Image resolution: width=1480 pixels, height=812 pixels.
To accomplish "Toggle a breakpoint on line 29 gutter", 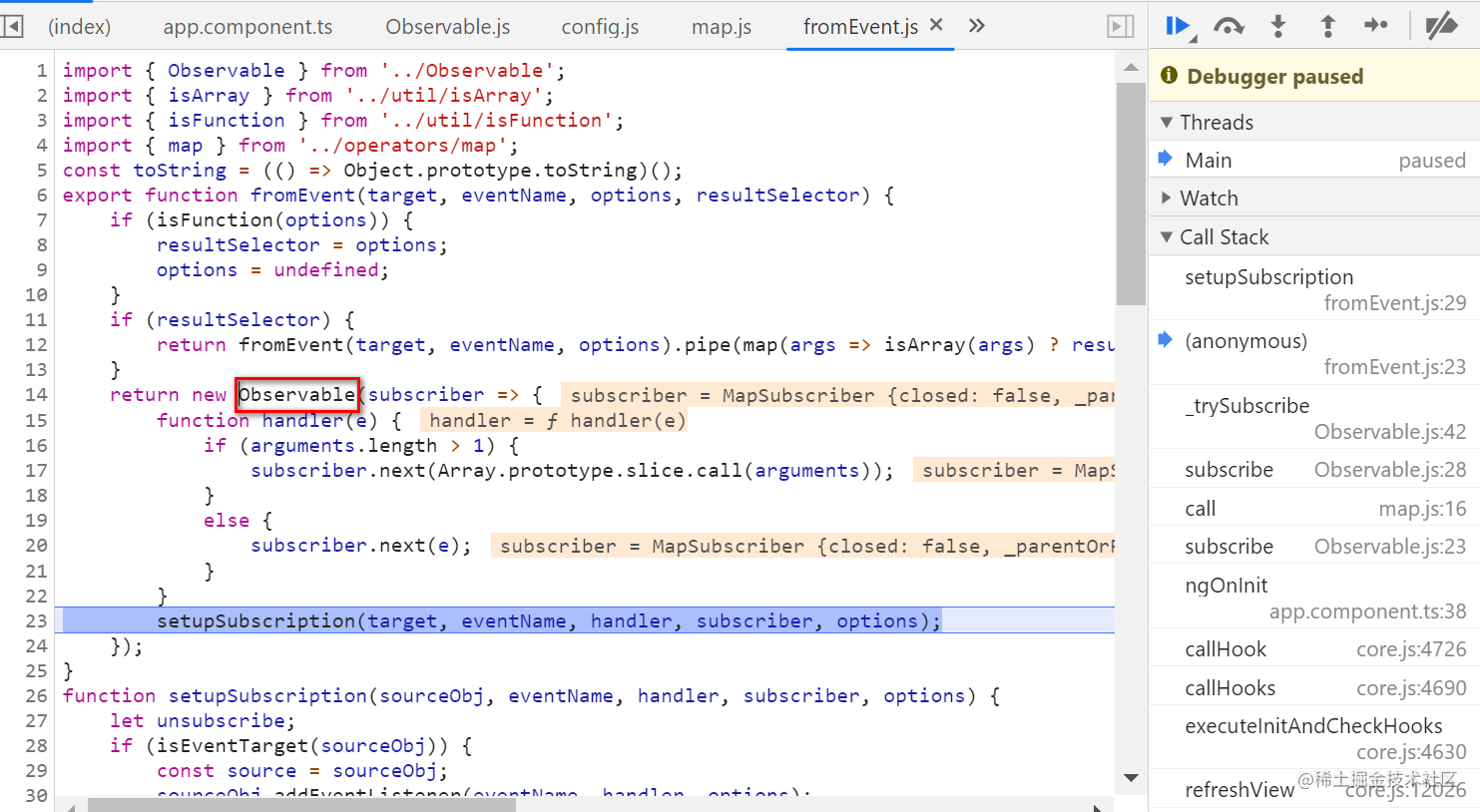I will tap(37, 770).
